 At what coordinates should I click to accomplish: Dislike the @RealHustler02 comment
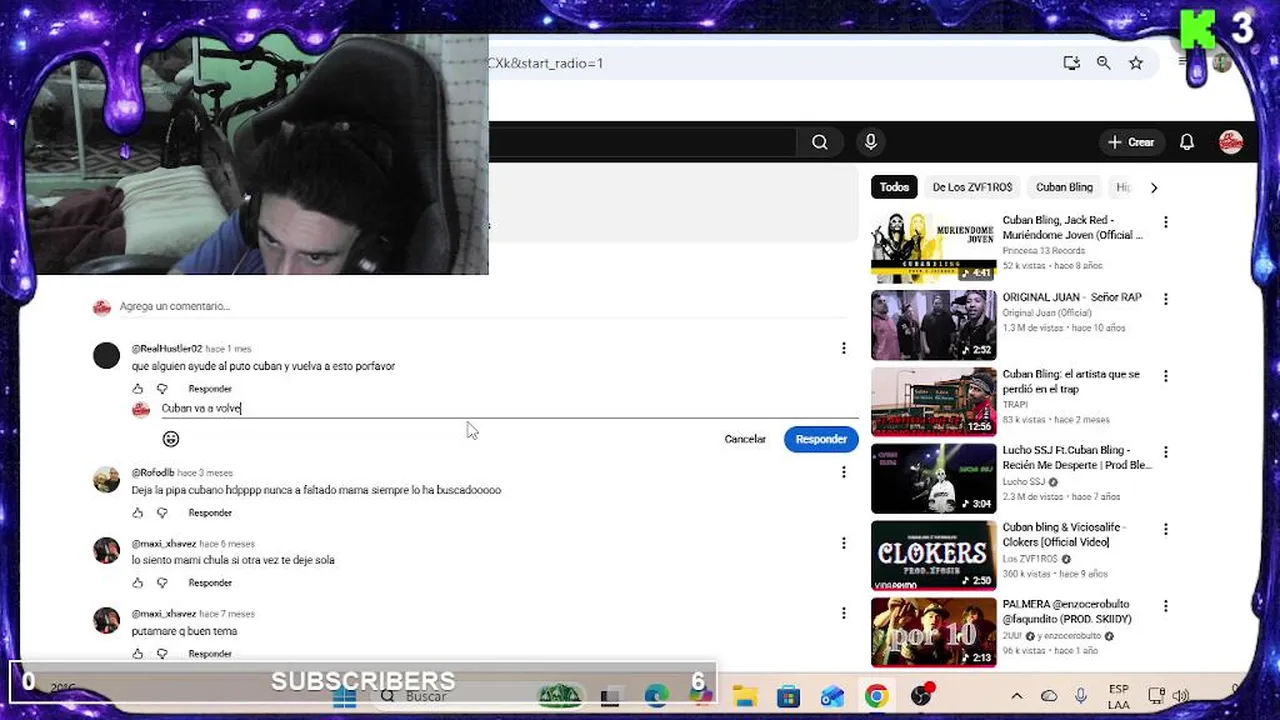(162, 389)
